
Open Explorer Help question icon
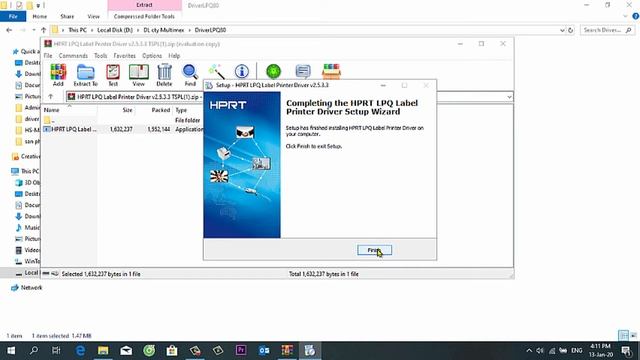(636, 16)
